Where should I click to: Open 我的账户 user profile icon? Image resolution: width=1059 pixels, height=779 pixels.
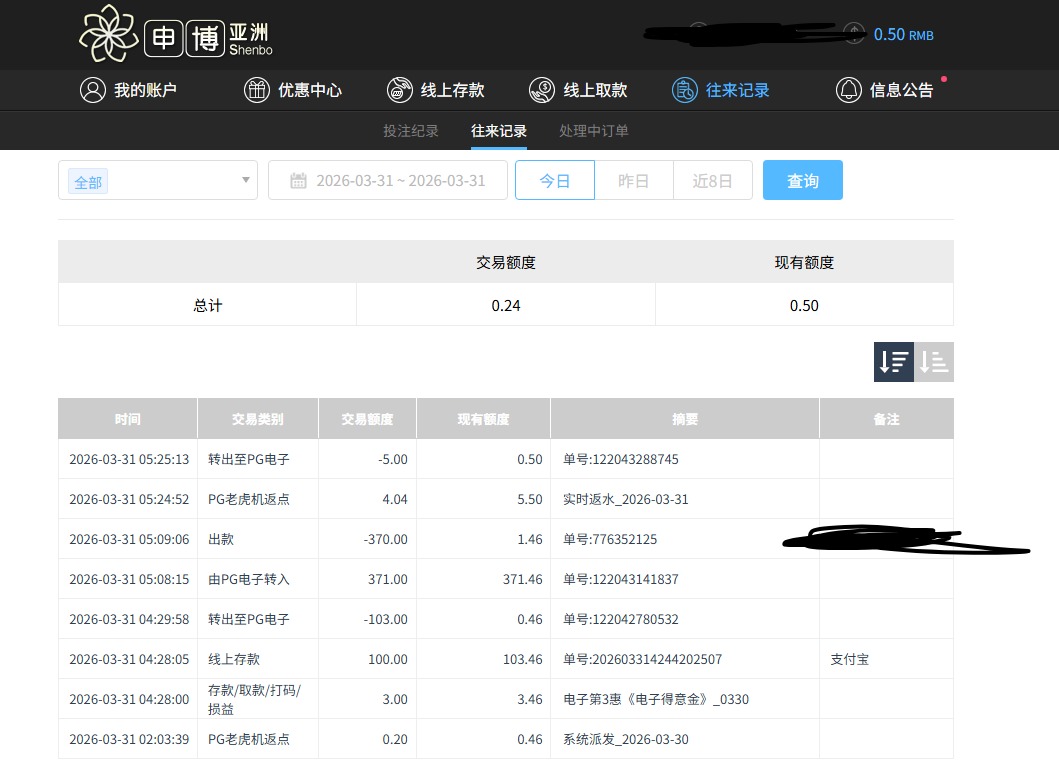93,90
